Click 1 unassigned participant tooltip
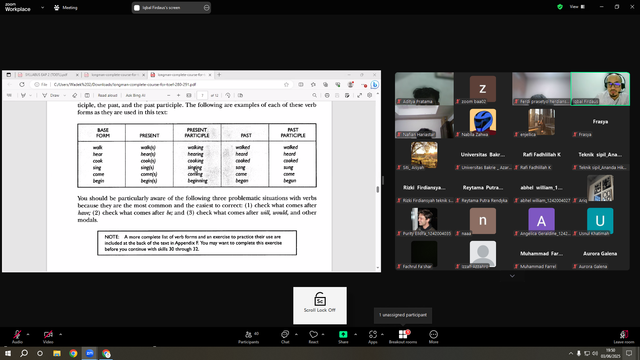Screen dimensions: 640x360 403,315
